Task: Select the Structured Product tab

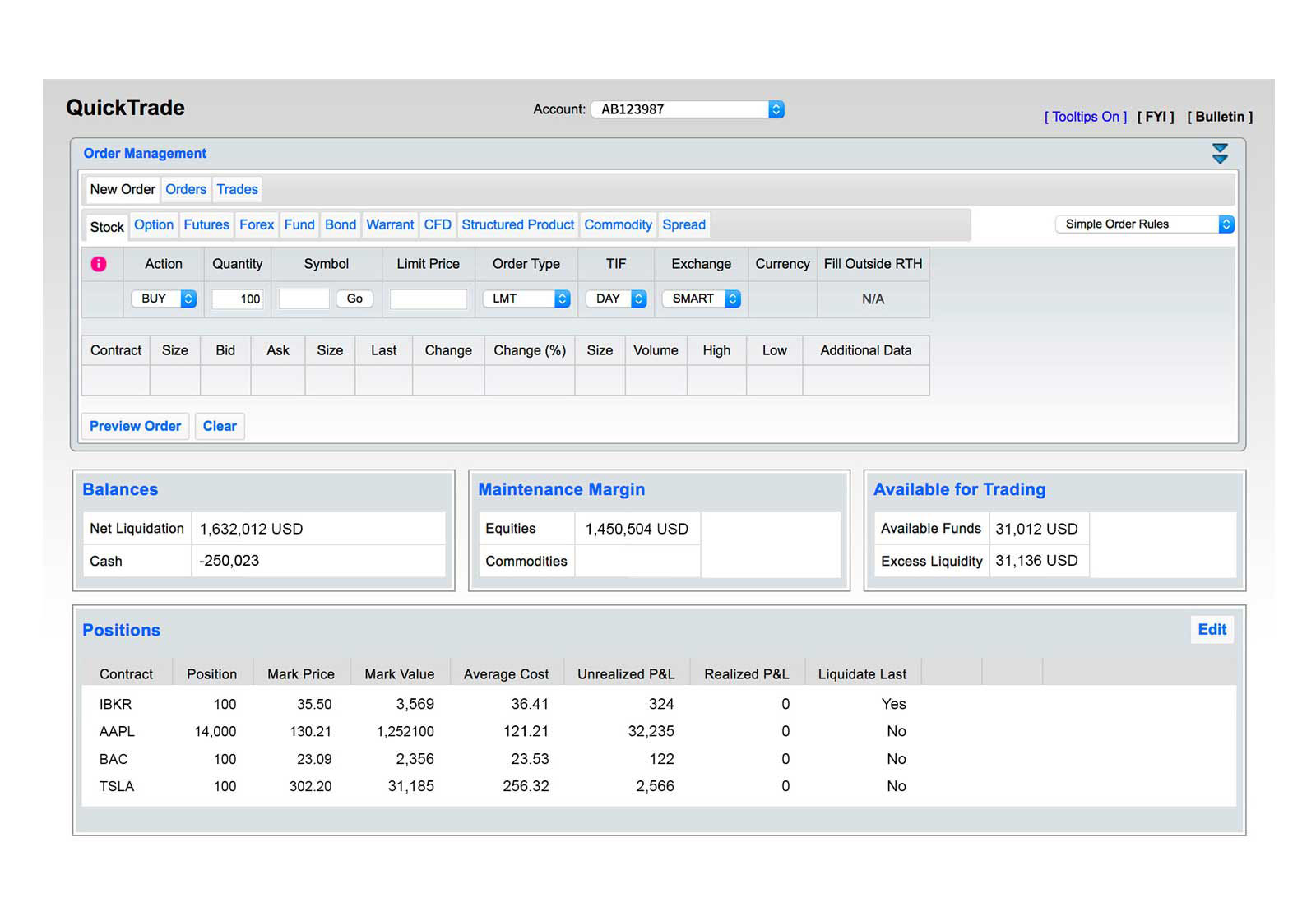Action: (x=517, y=224)
